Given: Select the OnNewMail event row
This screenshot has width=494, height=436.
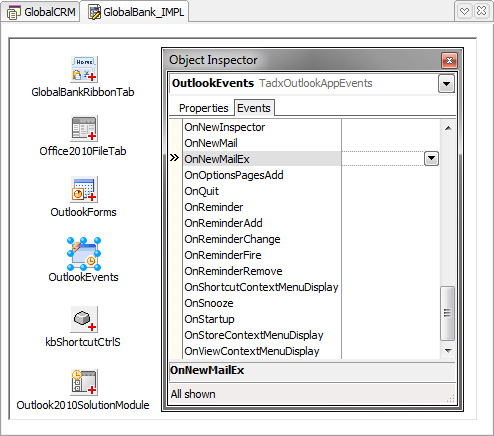Looking at the screenshot, I should tap(262, 143).
